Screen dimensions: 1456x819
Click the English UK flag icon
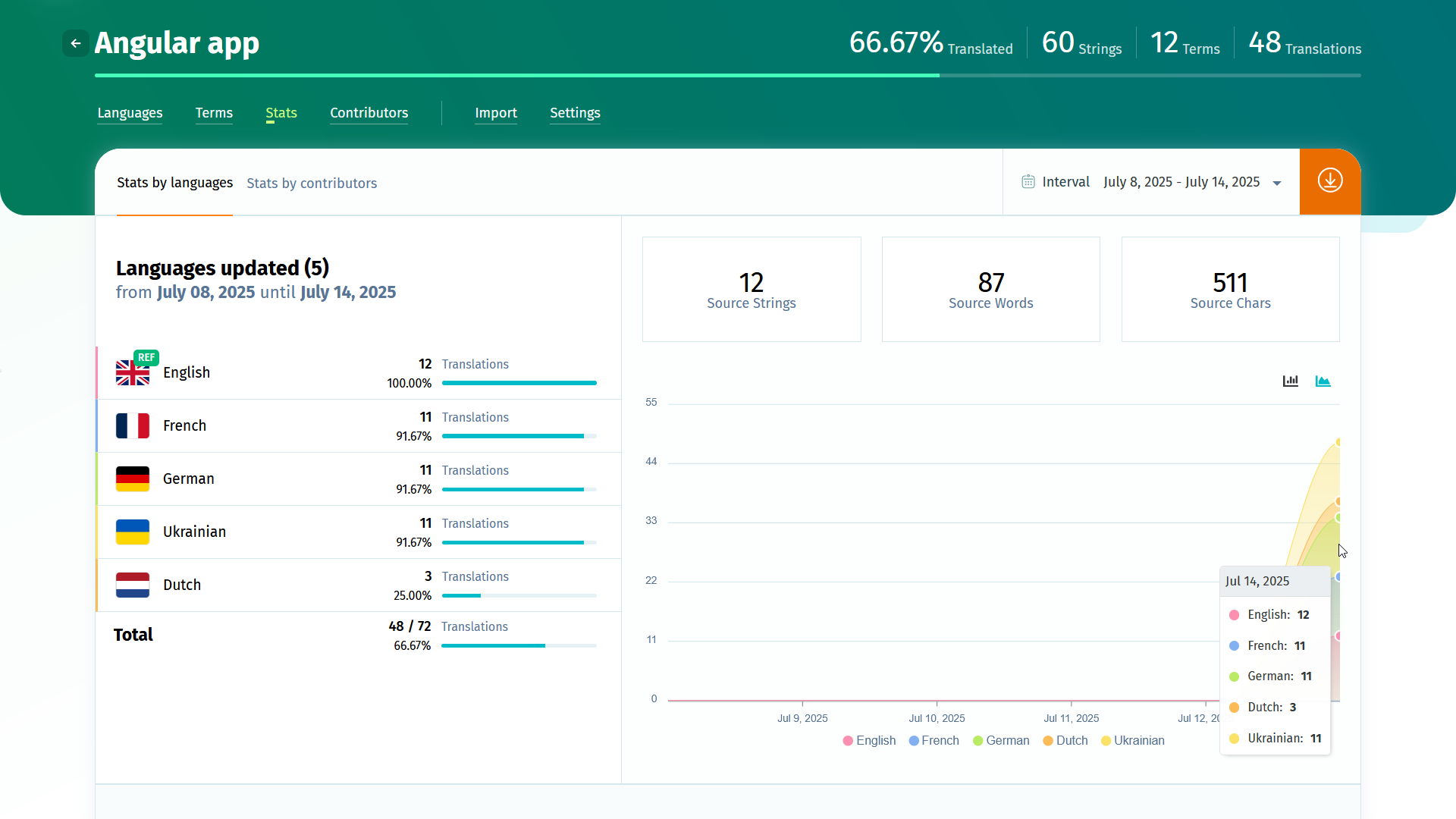click(x=133, y=373)
